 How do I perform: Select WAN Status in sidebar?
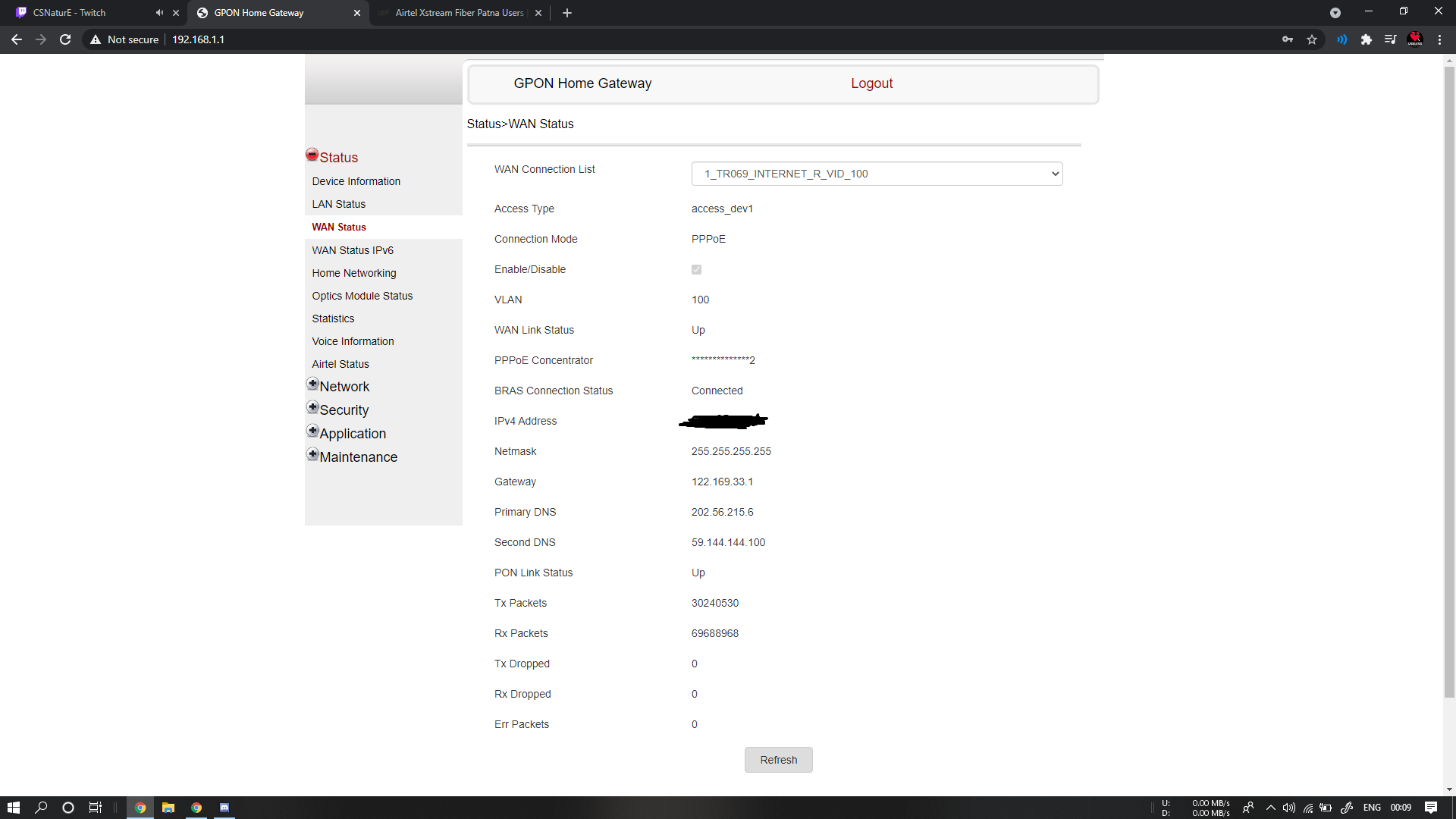click(338, 227)
